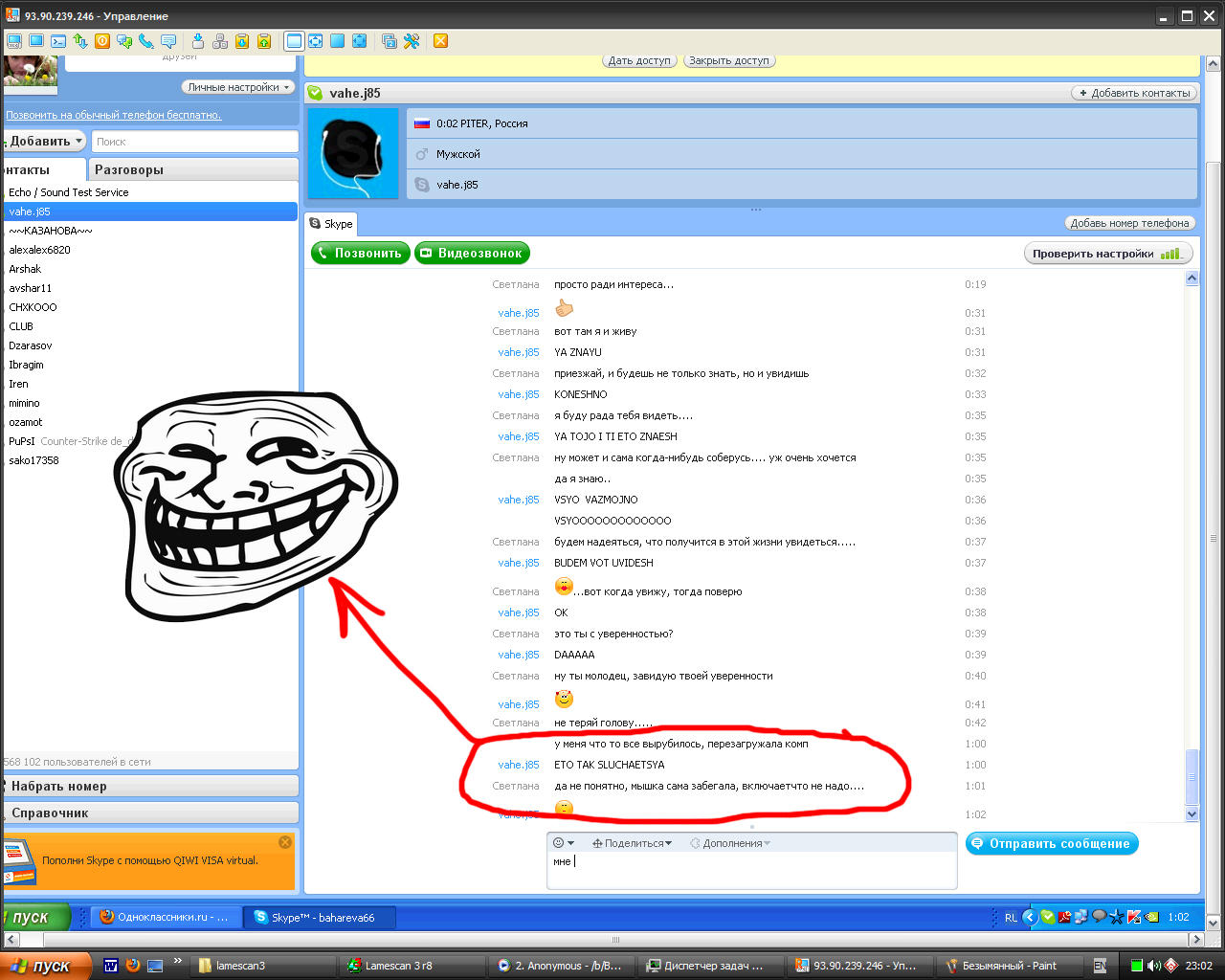The image size is (1225, 980).
Task: Click the Firefox quick launch icon
Action: click(x=132, y=966)
